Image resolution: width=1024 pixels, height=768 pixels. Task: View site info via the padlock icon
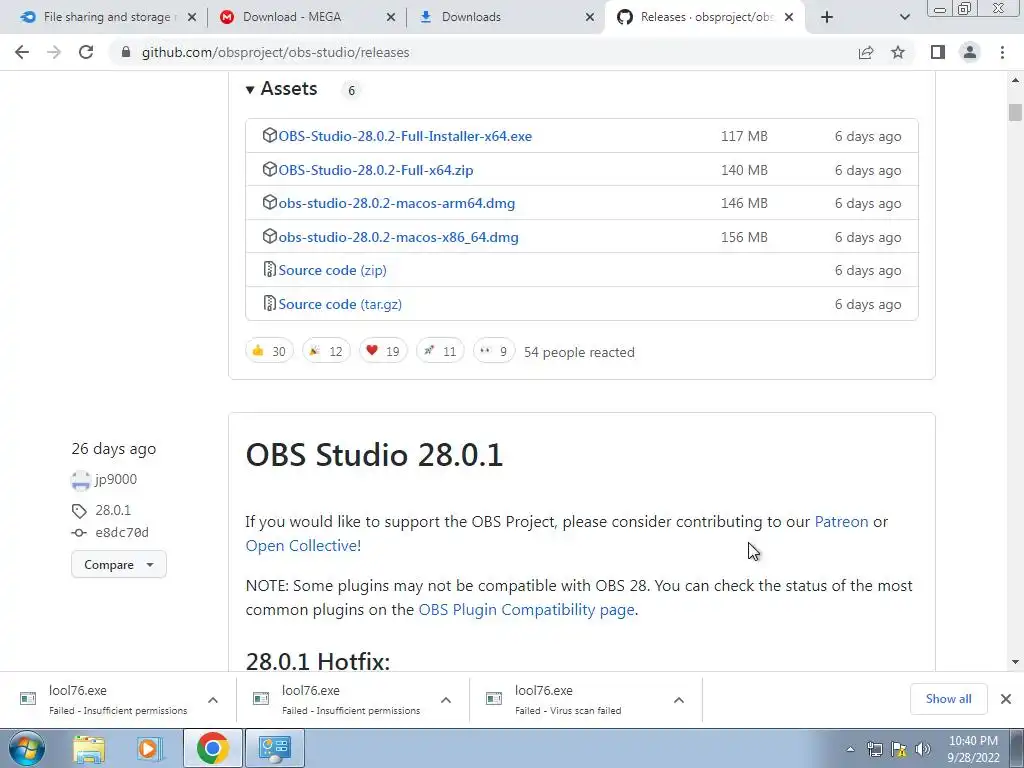[126, 52]
